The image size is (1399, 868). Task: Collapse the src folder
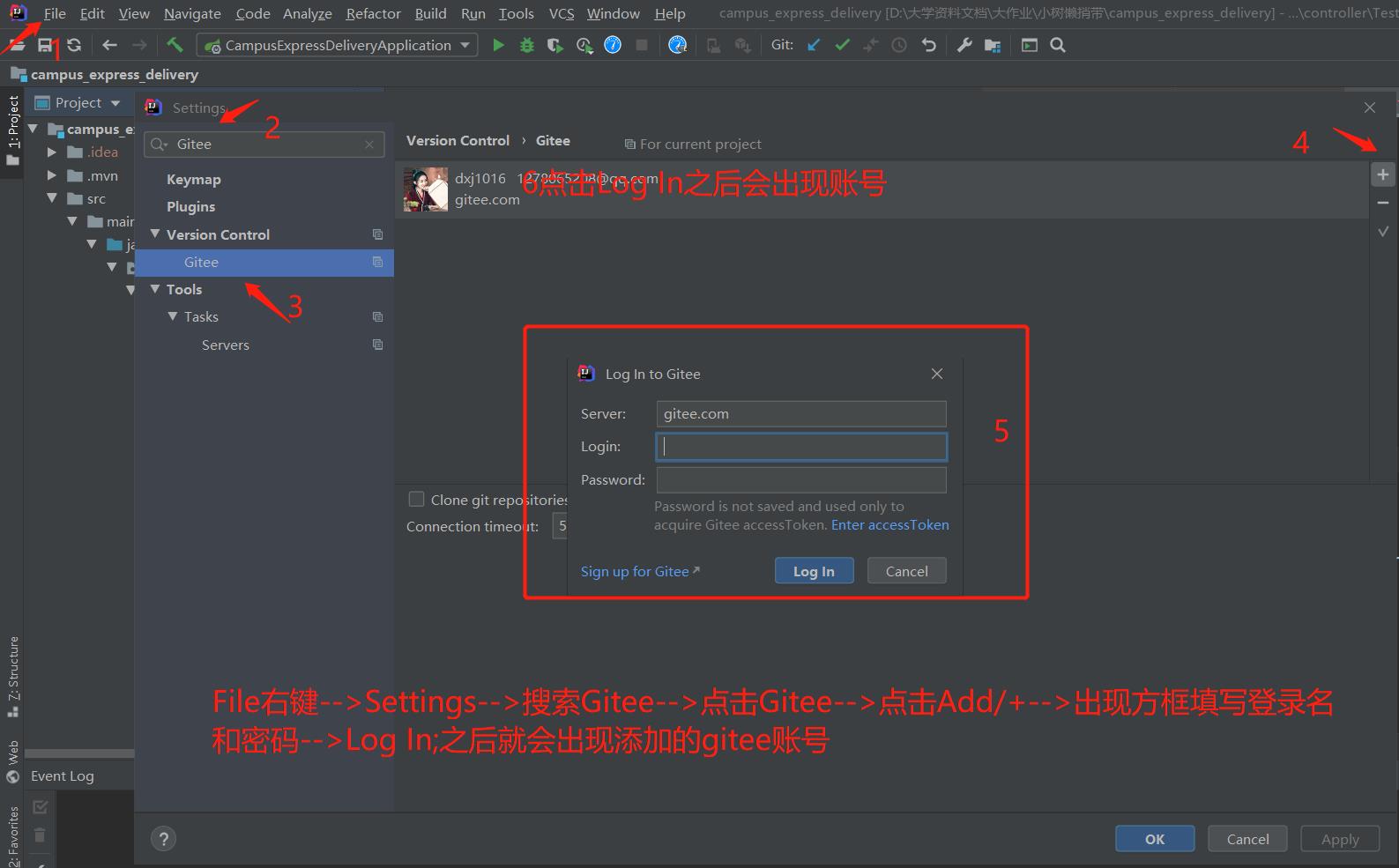52,199
